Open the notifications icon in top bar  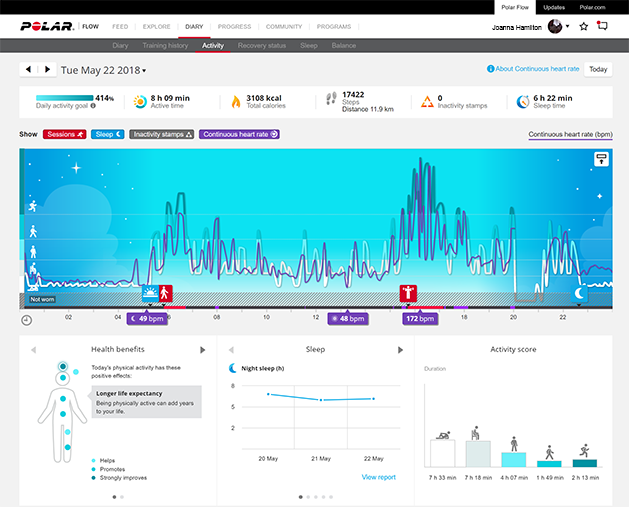[x=603, y=26]
